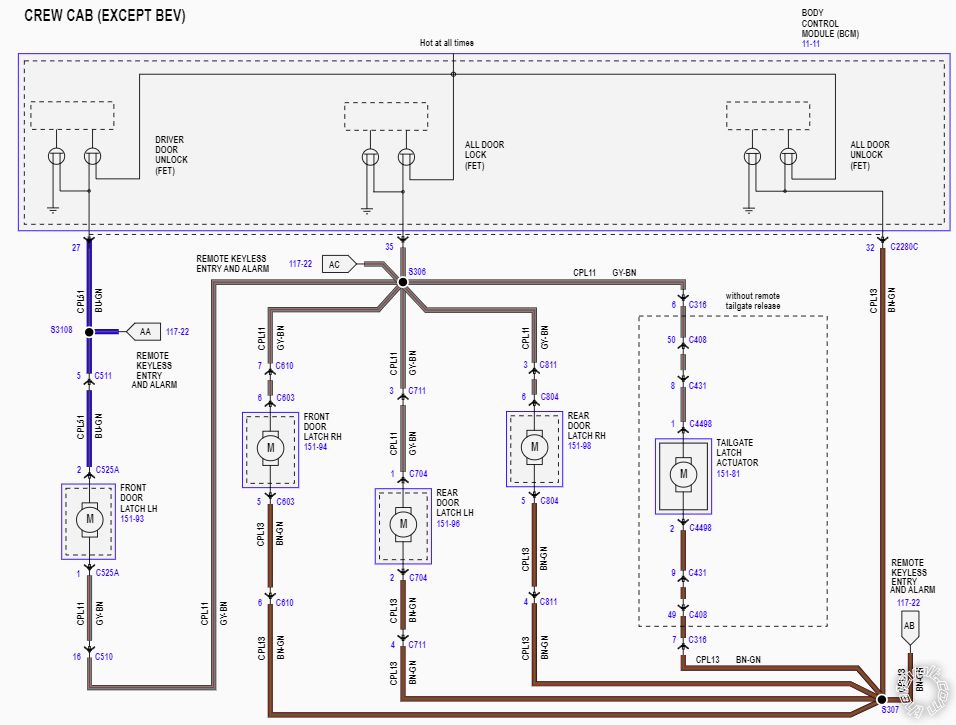Click the C510 connector label
The height and width of the screenshot is (725, 956).
click(104, 657)
